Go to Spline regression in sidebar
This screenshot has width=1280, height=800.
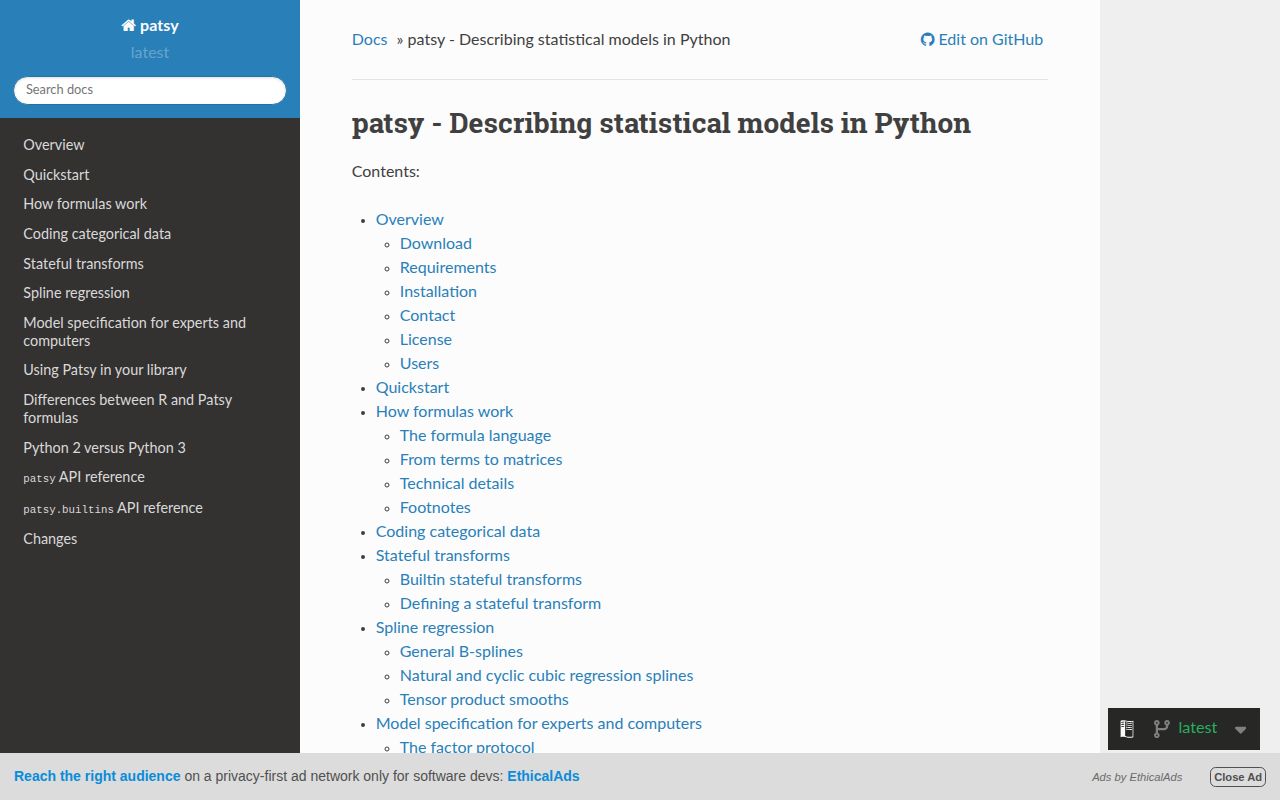tap(150, 293)
